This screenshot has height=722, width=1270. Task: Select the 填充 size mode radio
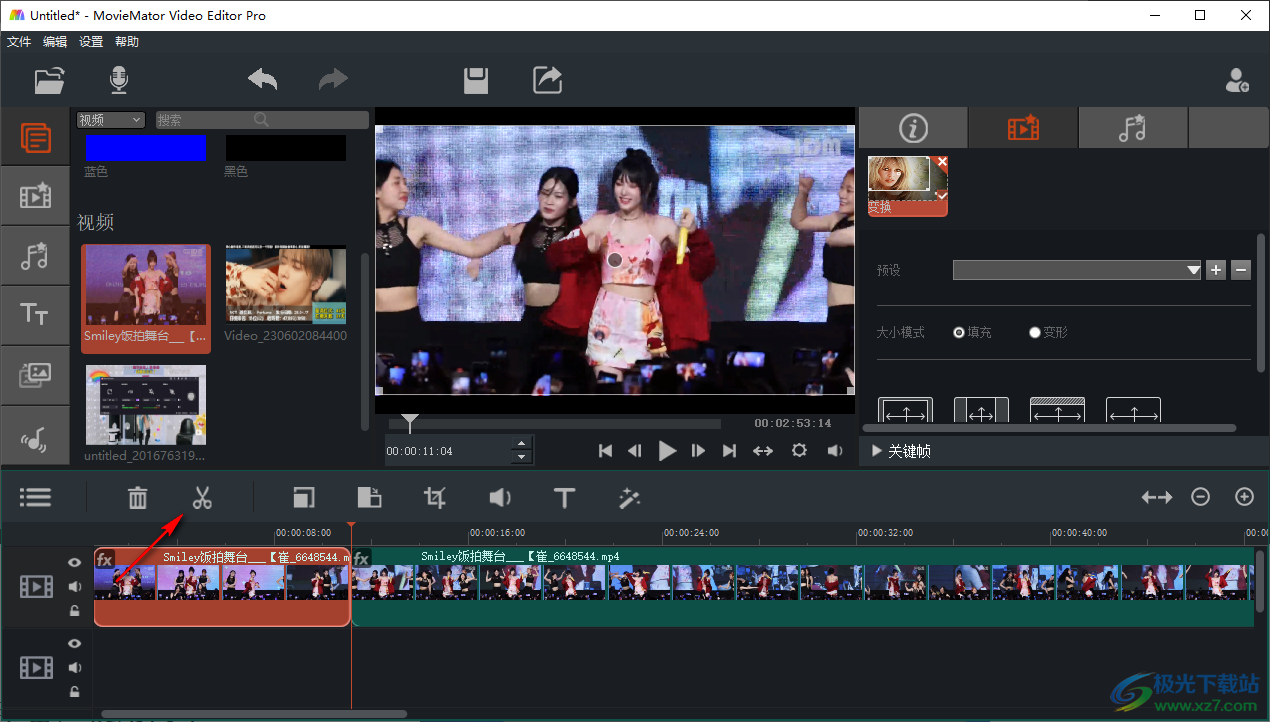coord(959,332)
